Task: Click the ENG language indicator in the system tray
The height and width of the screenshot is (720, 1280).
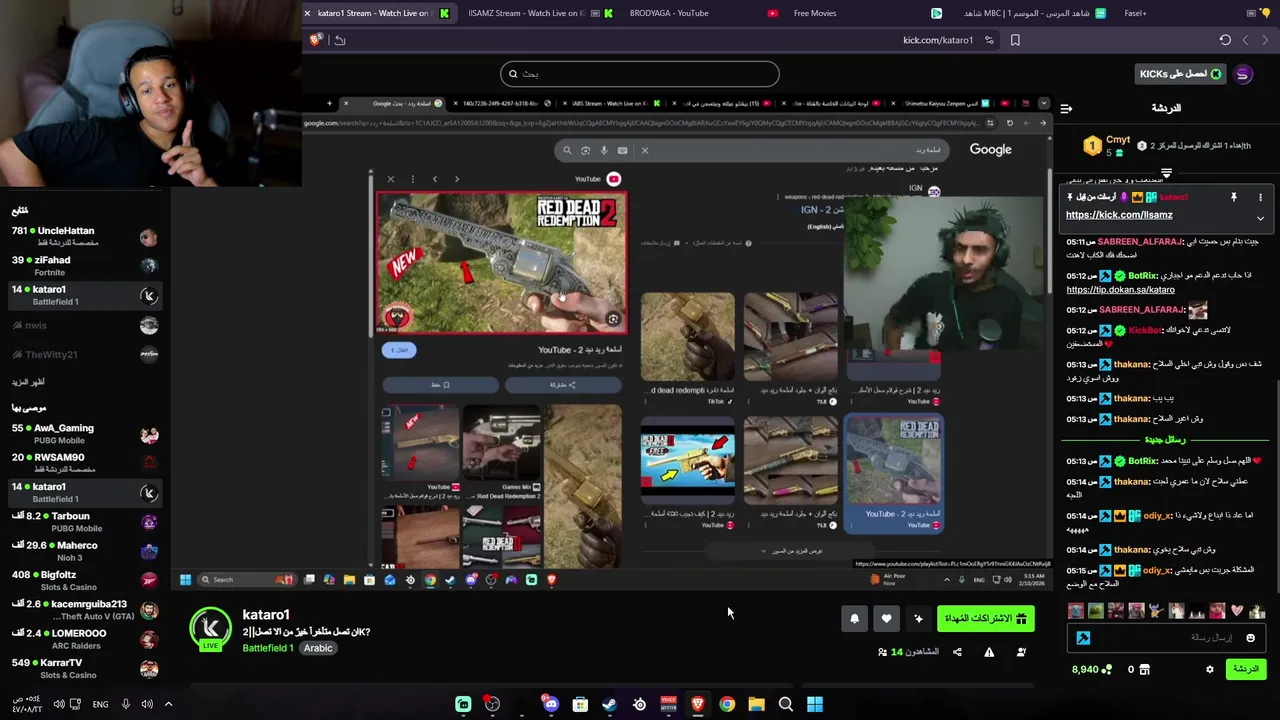Action: click(100, 704)
